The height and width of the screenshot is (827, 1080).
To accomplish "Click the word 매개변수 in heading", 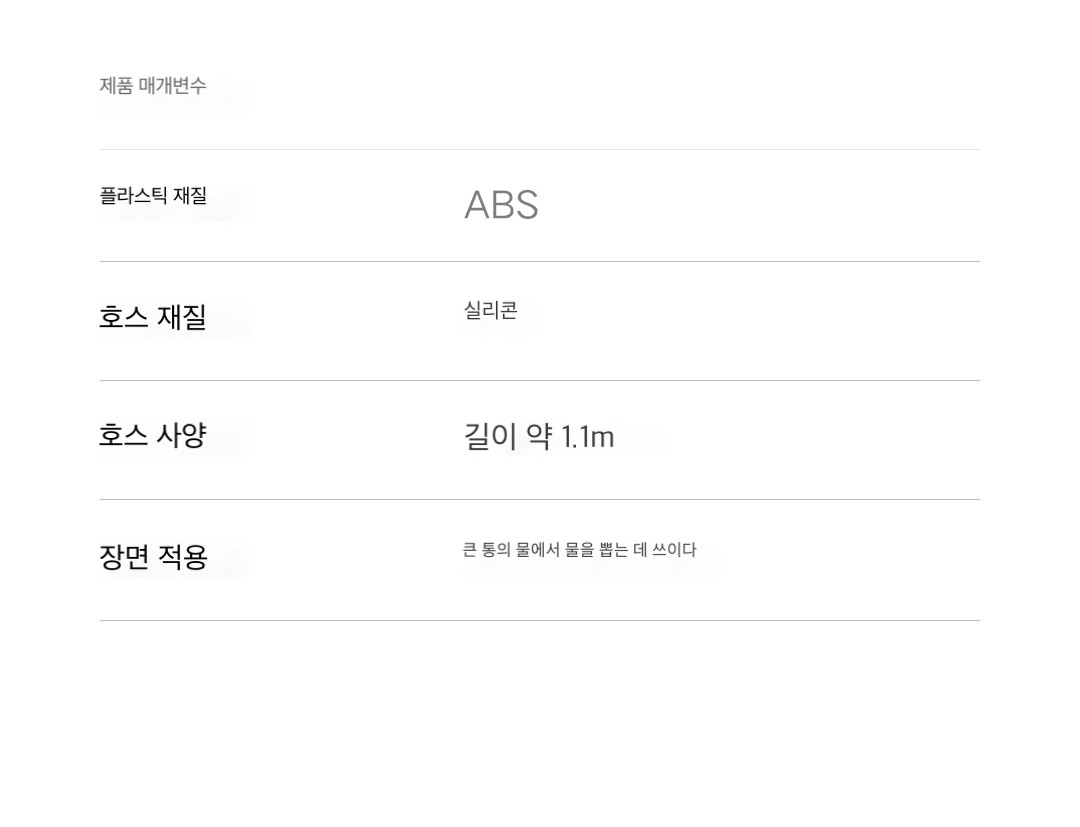I will tap(172, 85).
